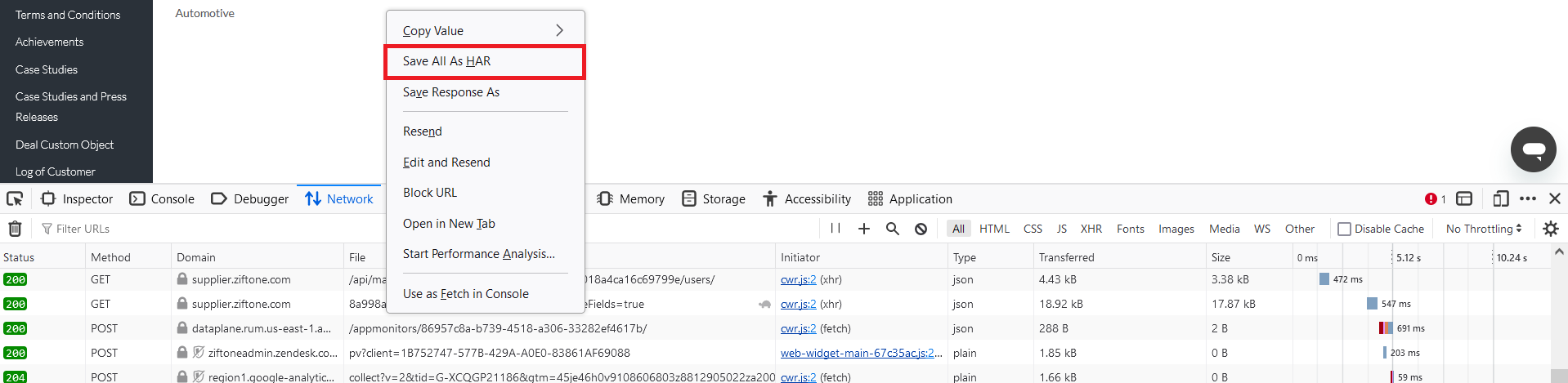Toggle the XHR request filter

[1091, 229]
